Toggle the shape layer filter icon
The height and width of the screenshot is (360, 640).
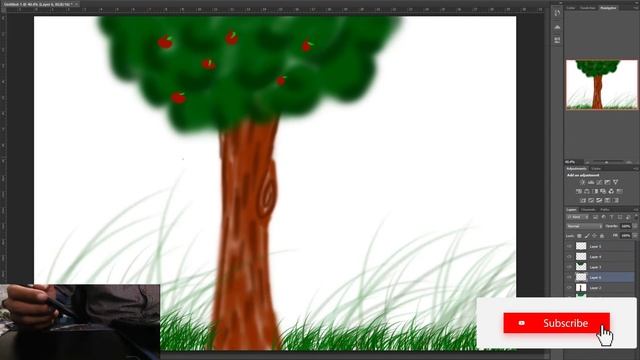pos(620,217)
